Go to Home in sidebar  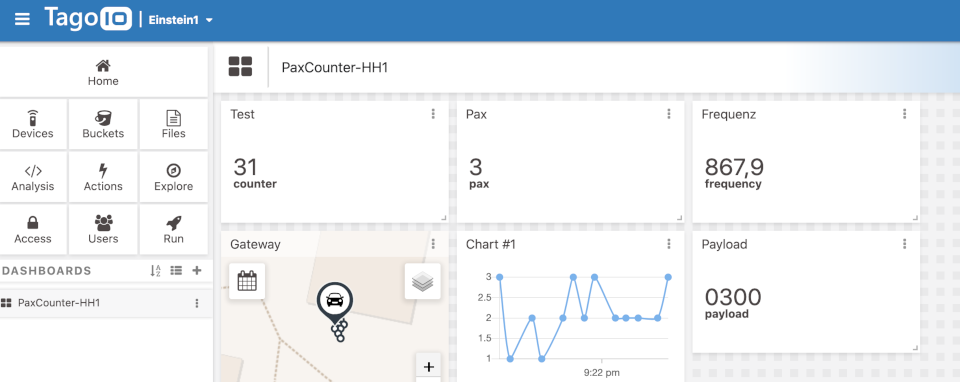(x=103, y=73)
